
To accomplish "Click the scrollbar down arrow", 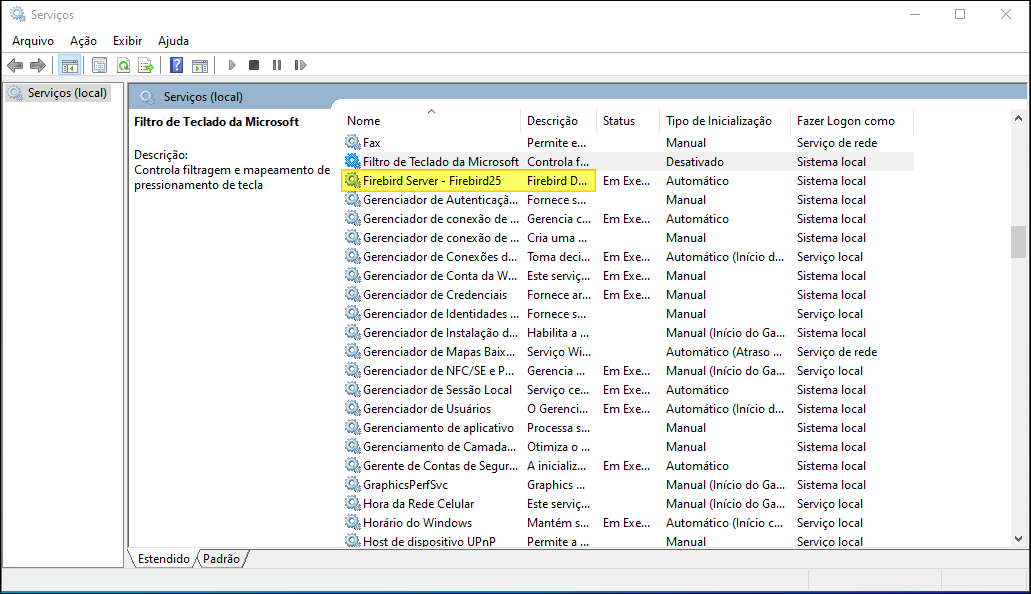I will [x=1019, y=539].
